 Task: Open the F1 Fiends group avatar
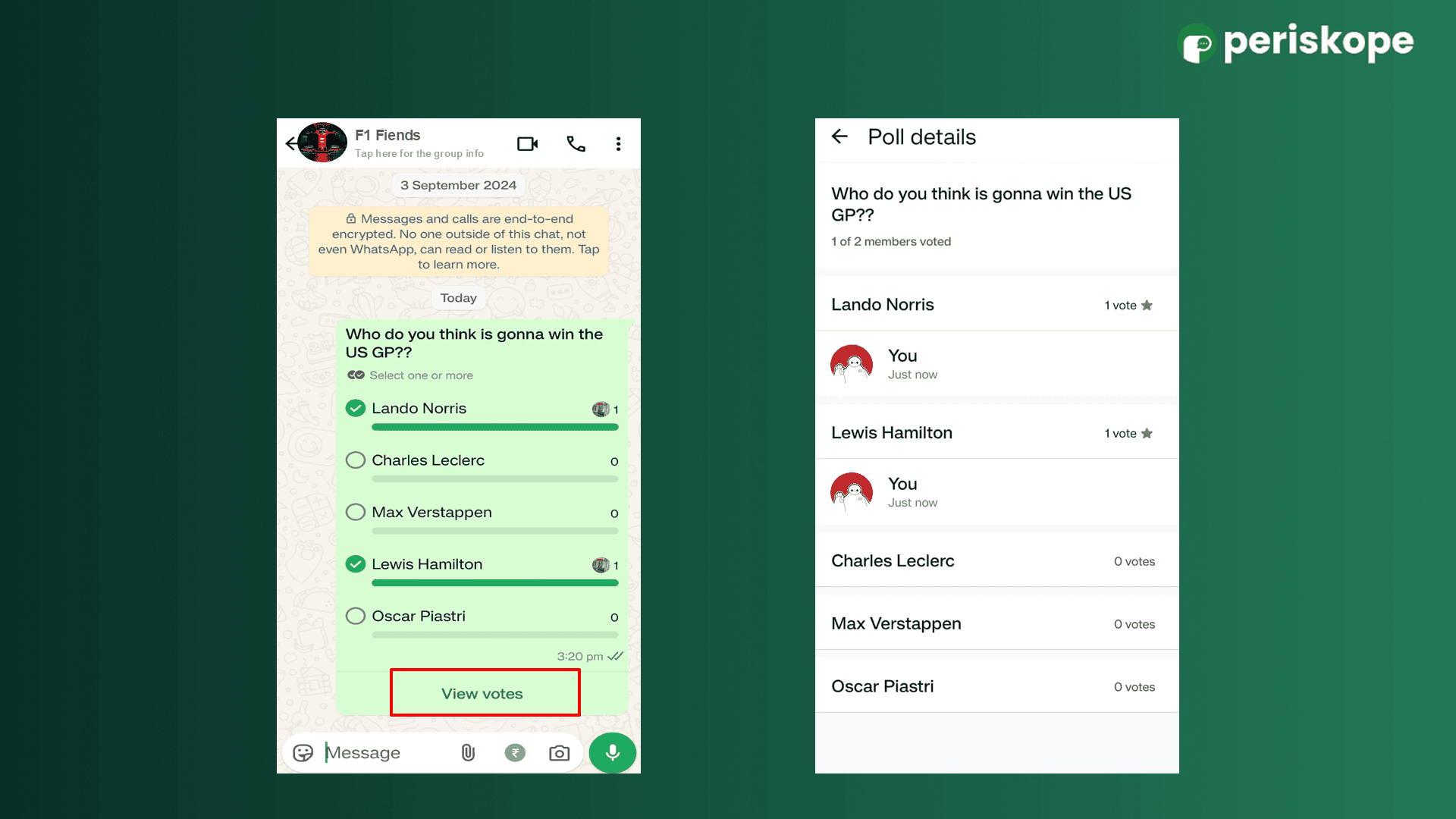tap(322, 143)
